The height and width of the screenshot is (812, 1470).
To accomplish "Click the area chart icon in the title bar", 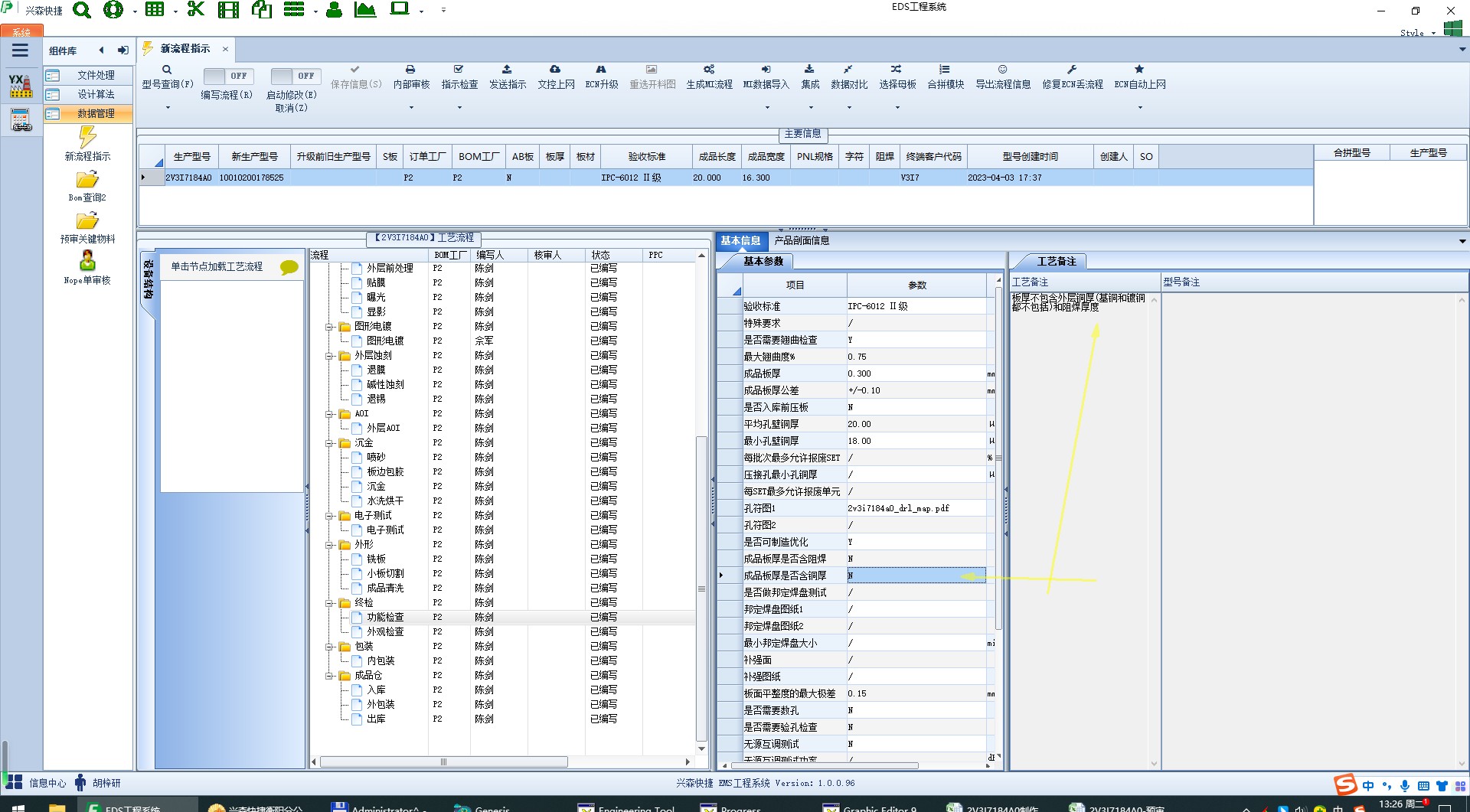I will [x=365, y=10].
